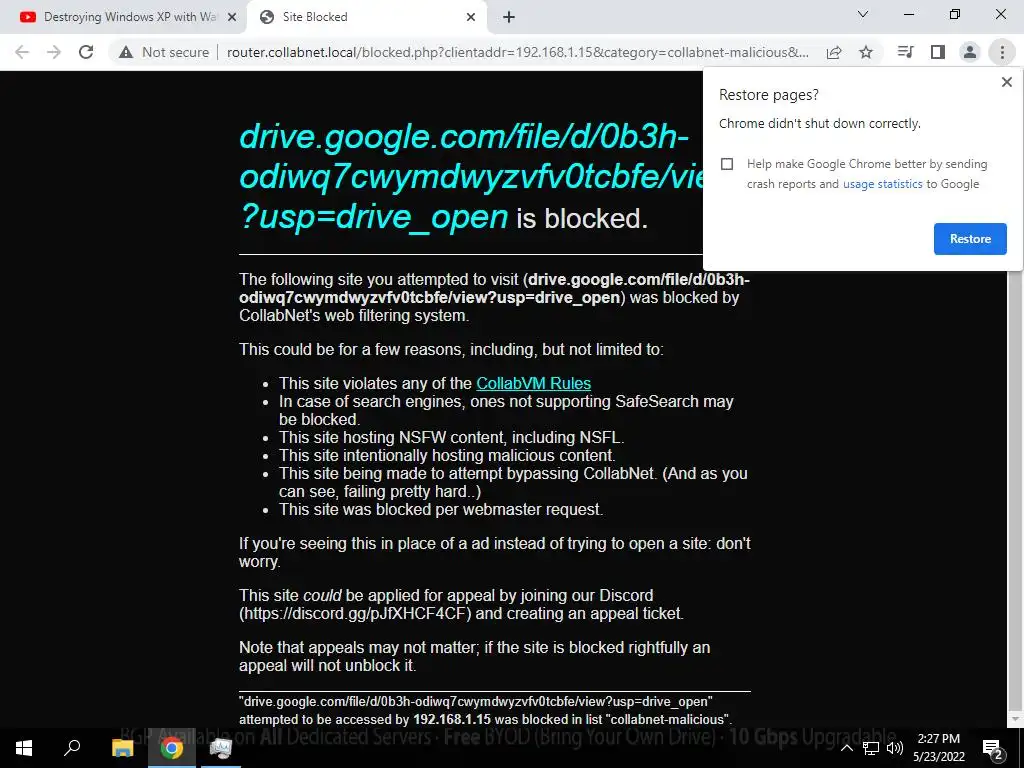Viewport: 1024px width, 768px height.
Task: Open the Chrome profile avatar
Action: tap(970, 52)
